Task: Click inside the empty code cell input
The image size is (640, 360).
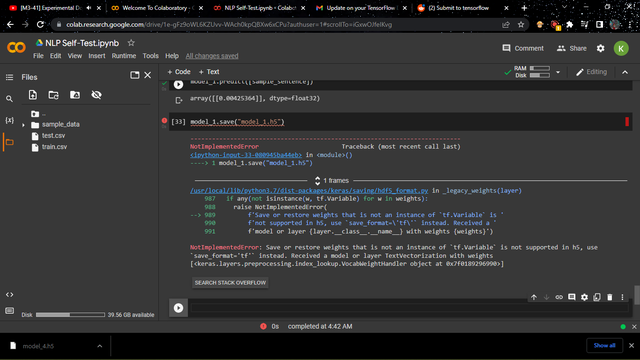Action: click(409, 308)
